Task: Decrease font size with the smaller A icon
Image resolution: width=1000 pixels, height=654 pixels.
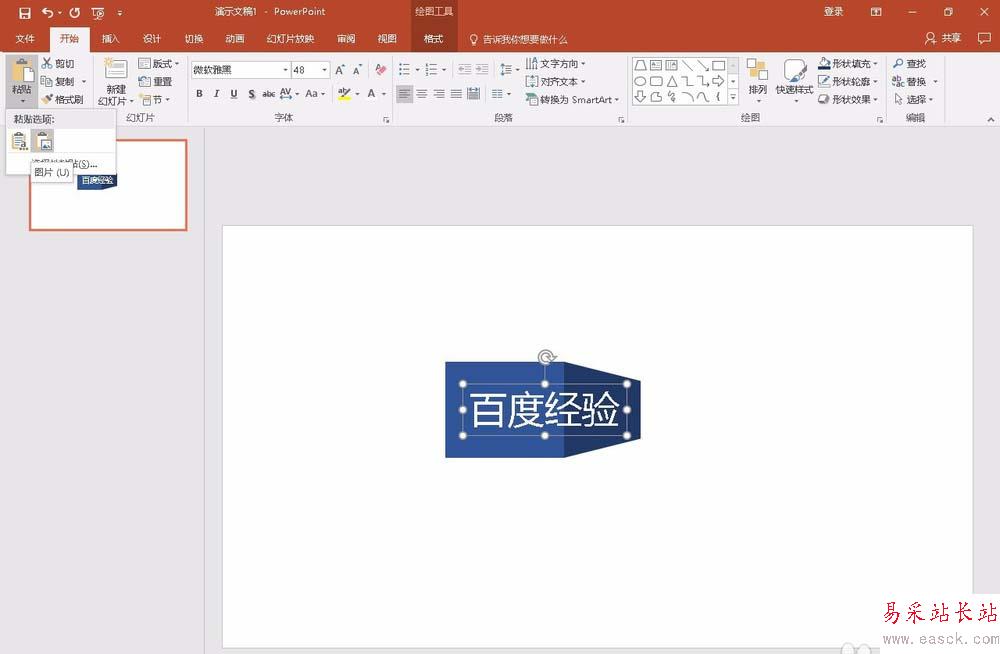Action: pos(357,70)
